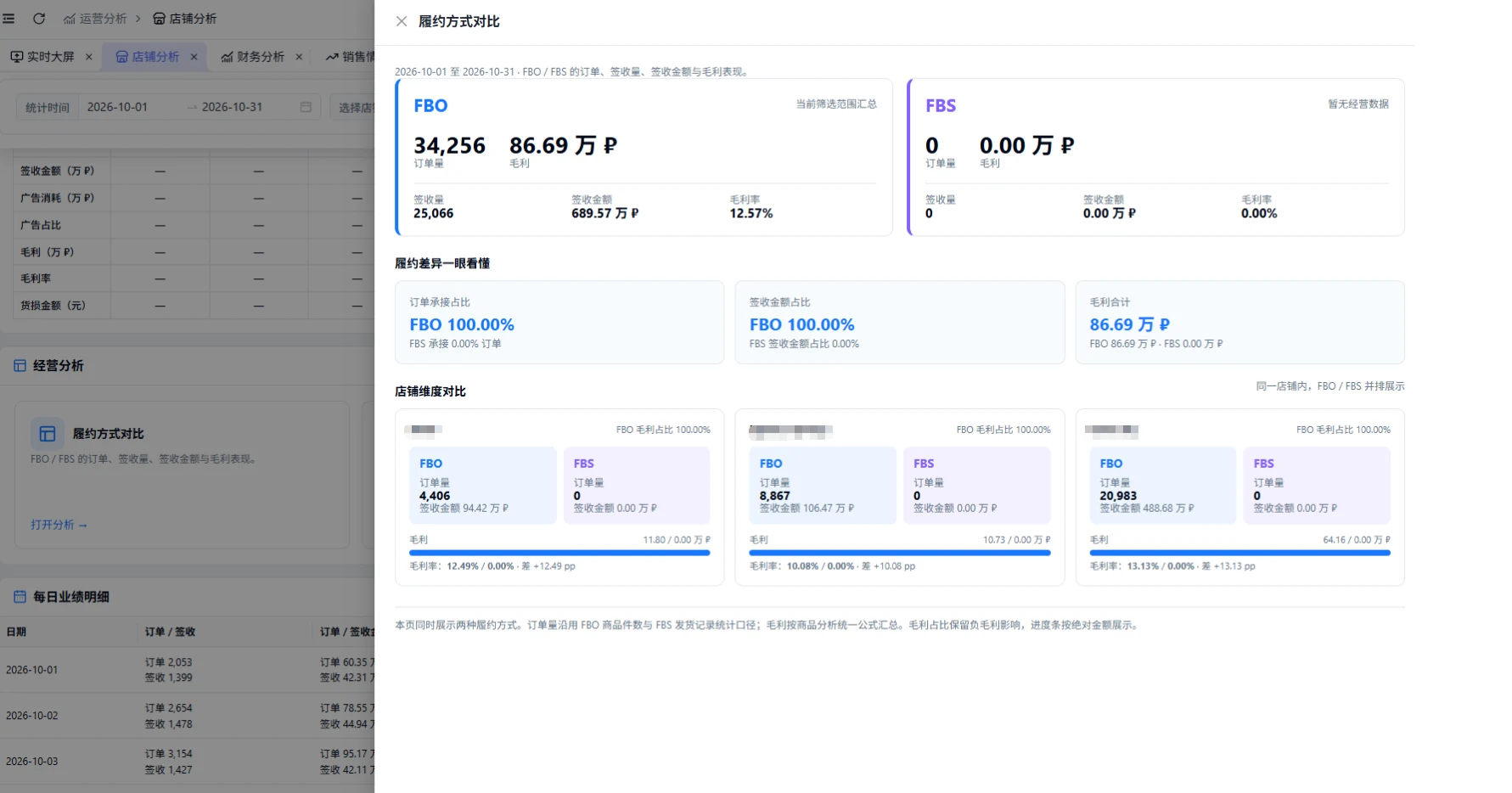Screen dimensions: 1512x793
Task: Click the 暂无经营数据 label on FBS card
Action: (1358, 104)
